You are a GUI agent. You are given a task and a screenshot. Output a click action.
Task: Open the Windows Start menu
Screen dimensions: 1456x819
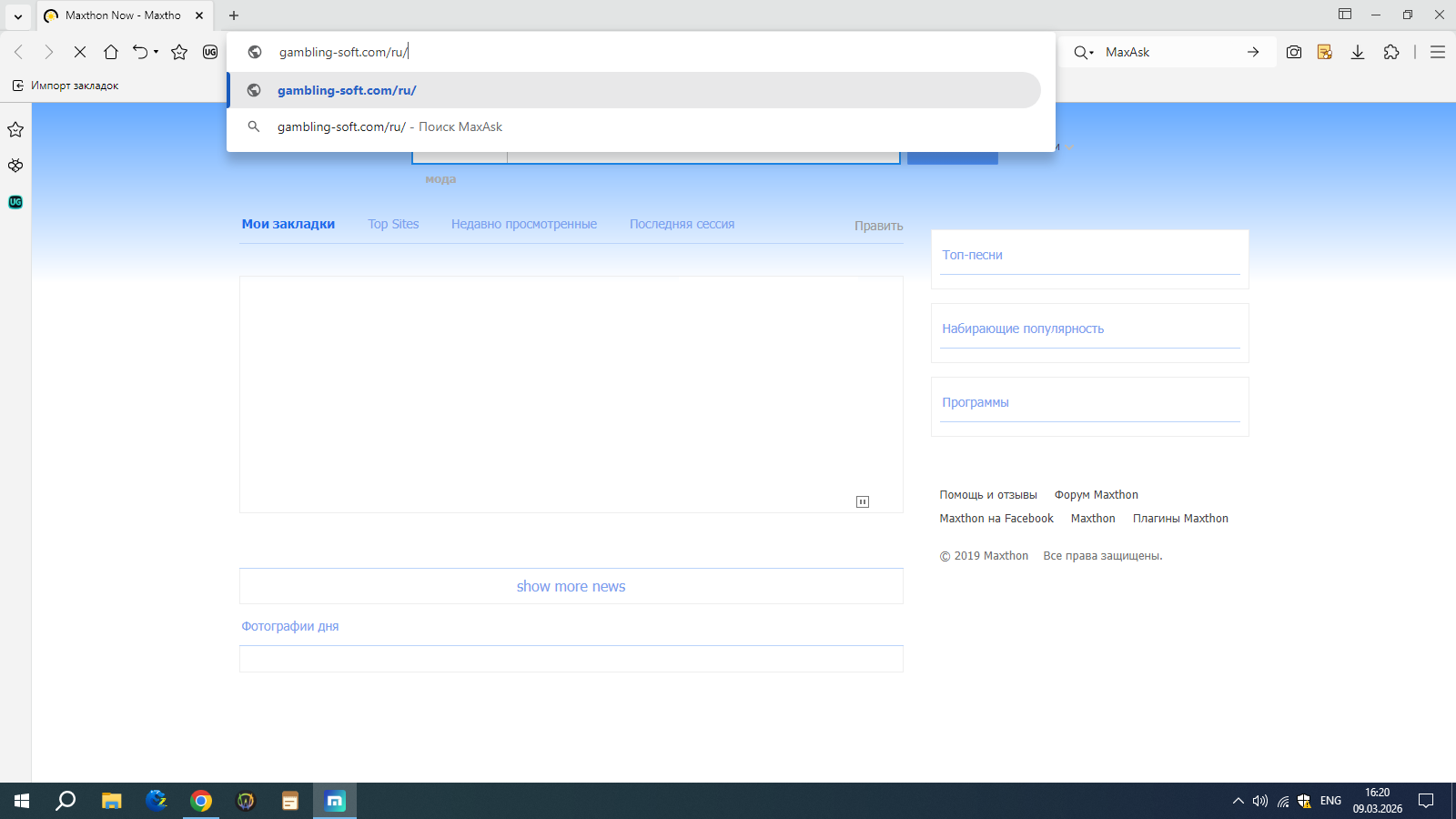(22, 801)
